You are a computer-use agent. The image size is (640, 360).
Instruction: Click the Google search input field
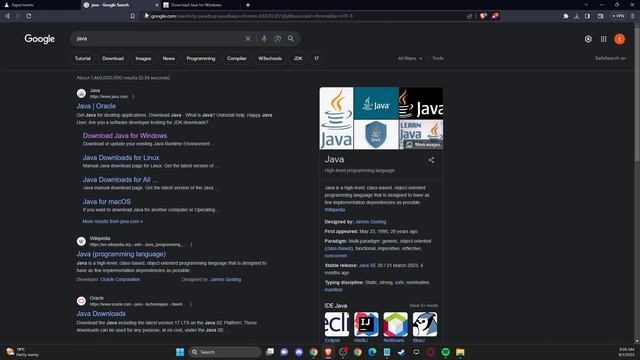pos(159,39)
